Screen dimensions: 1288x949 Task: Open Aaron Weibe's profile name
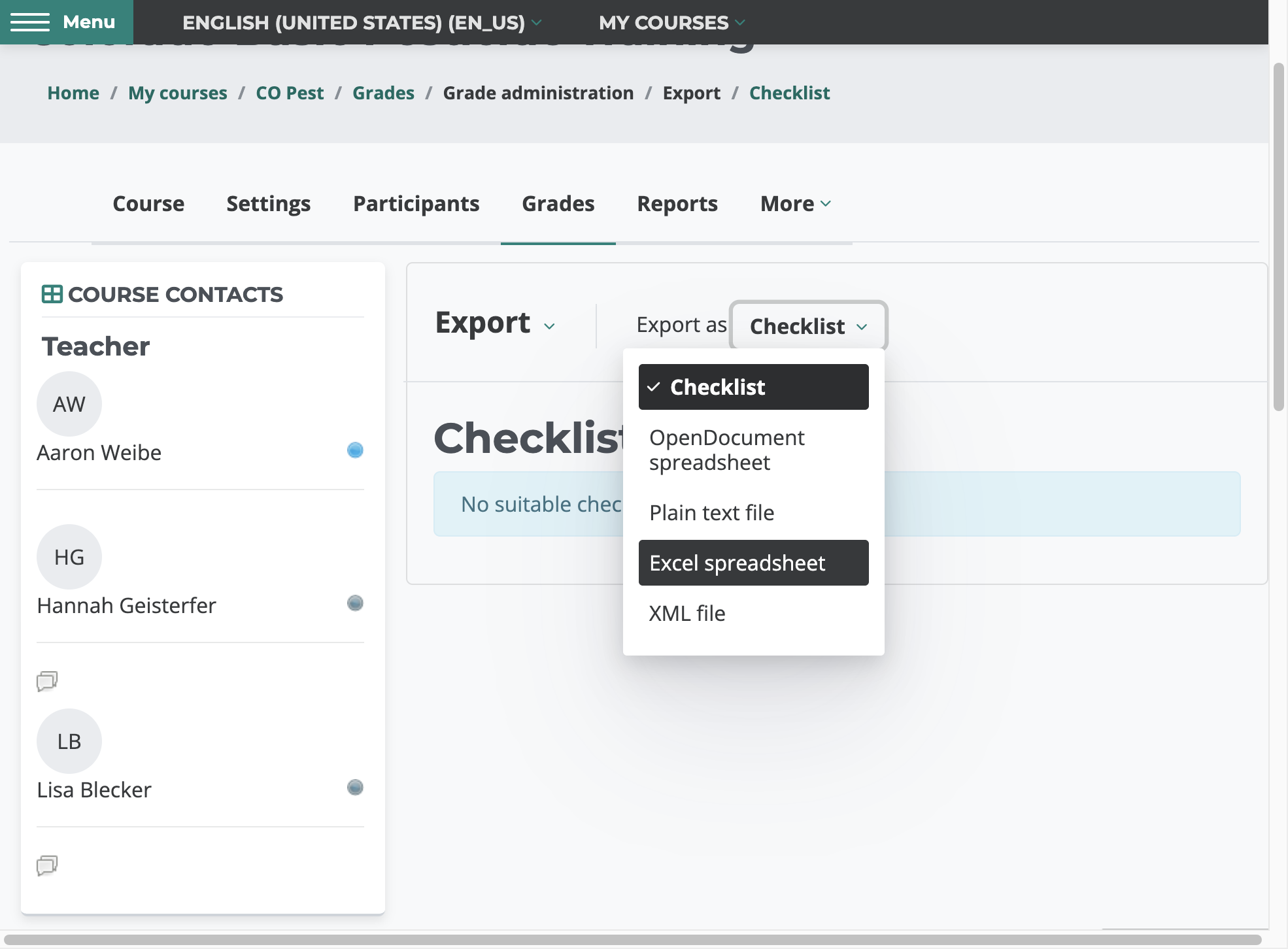point(99,452)
